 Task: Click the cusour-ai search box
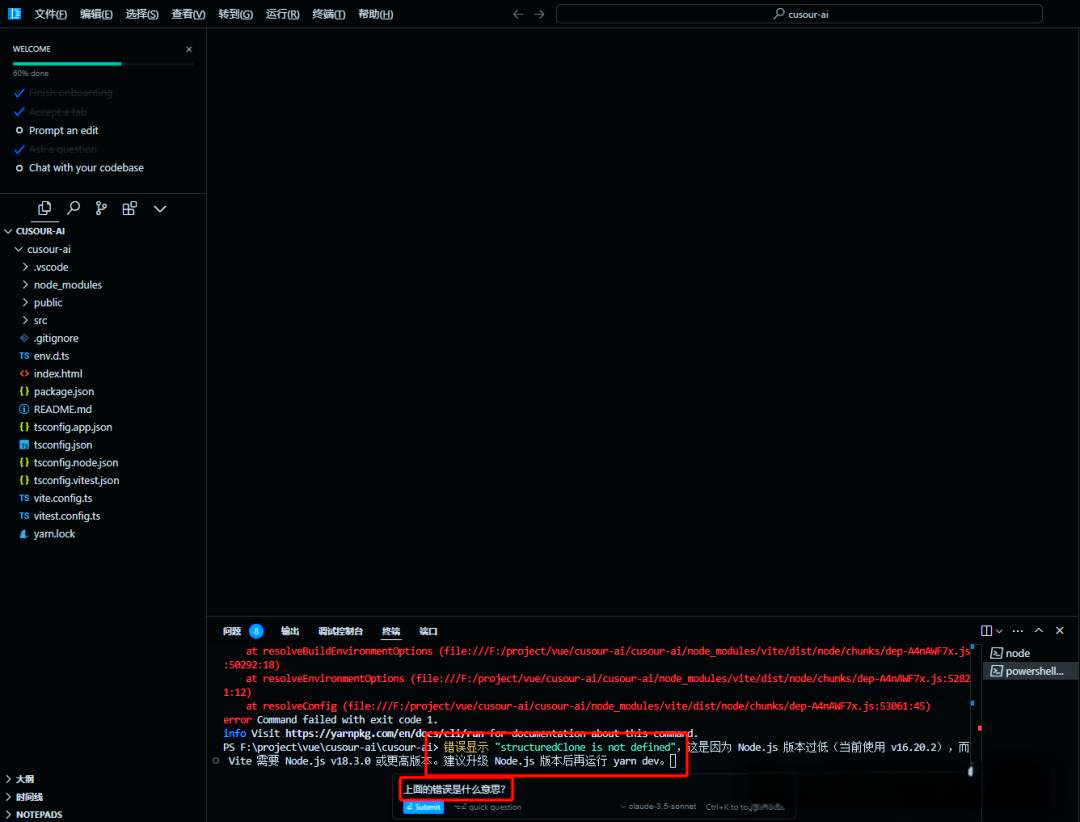click(799, 14)
